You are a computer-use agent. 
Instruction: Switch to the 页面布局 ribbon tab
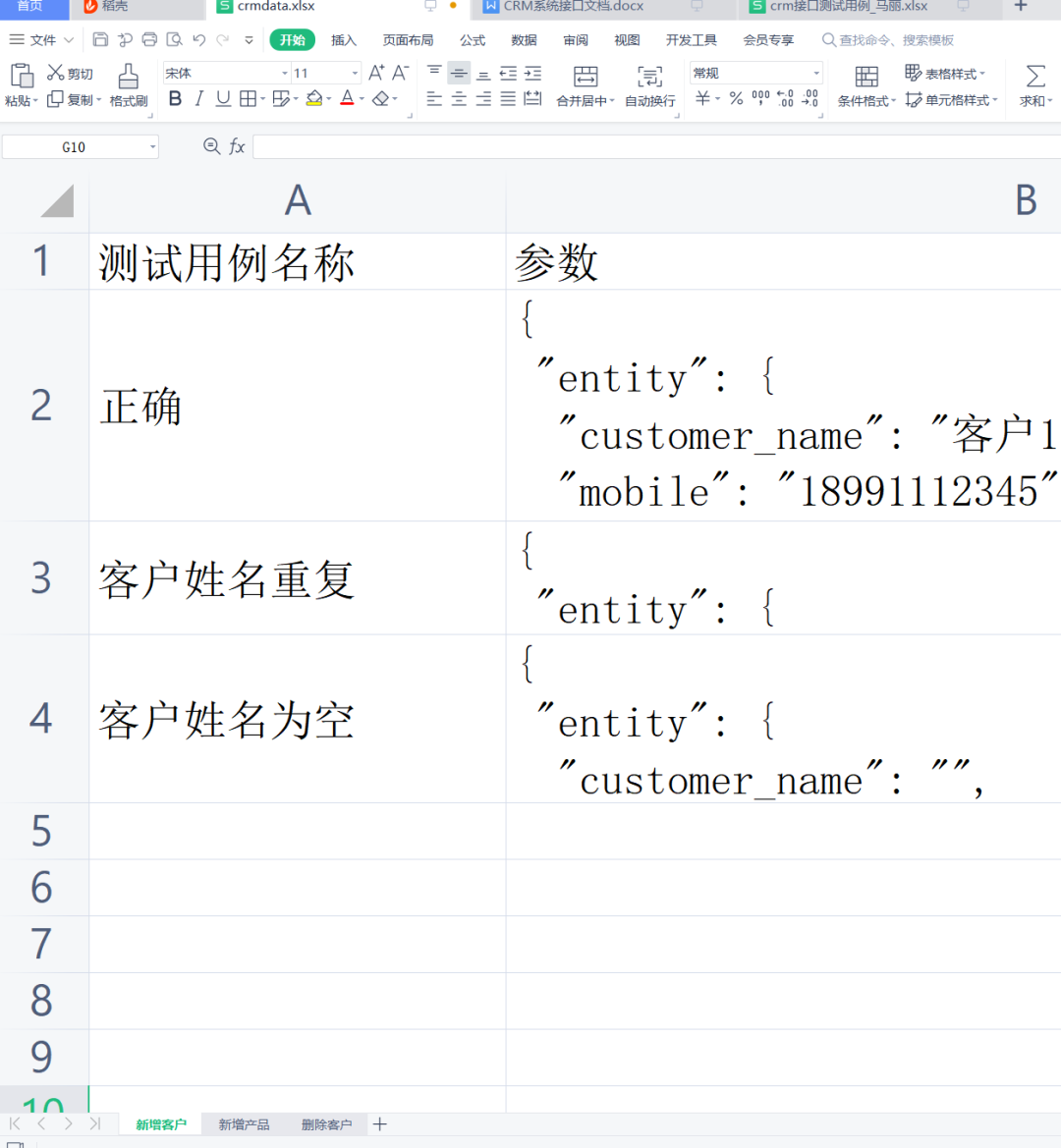[408, 40]
